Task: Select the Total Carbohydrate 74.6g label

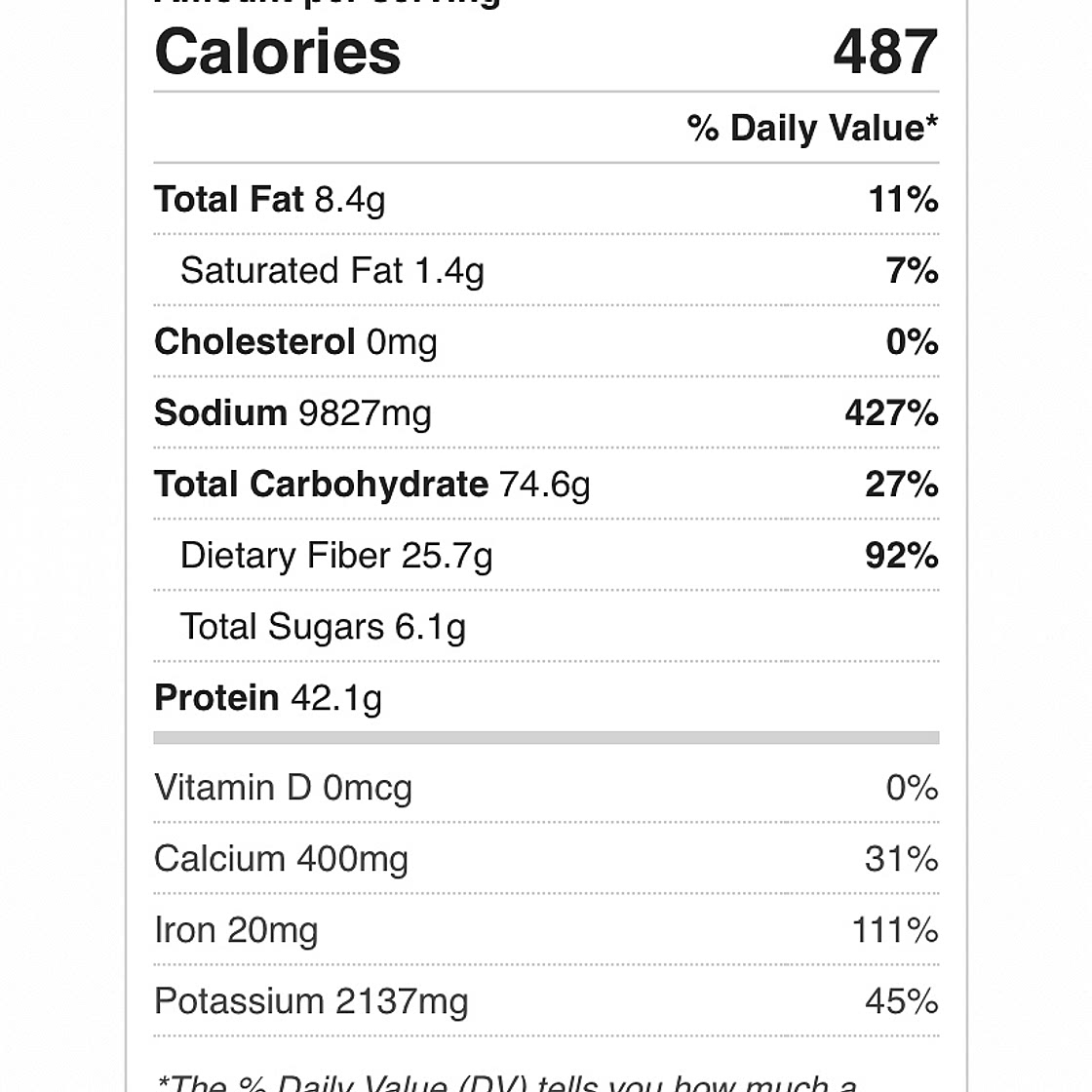Action: [371, 485]
